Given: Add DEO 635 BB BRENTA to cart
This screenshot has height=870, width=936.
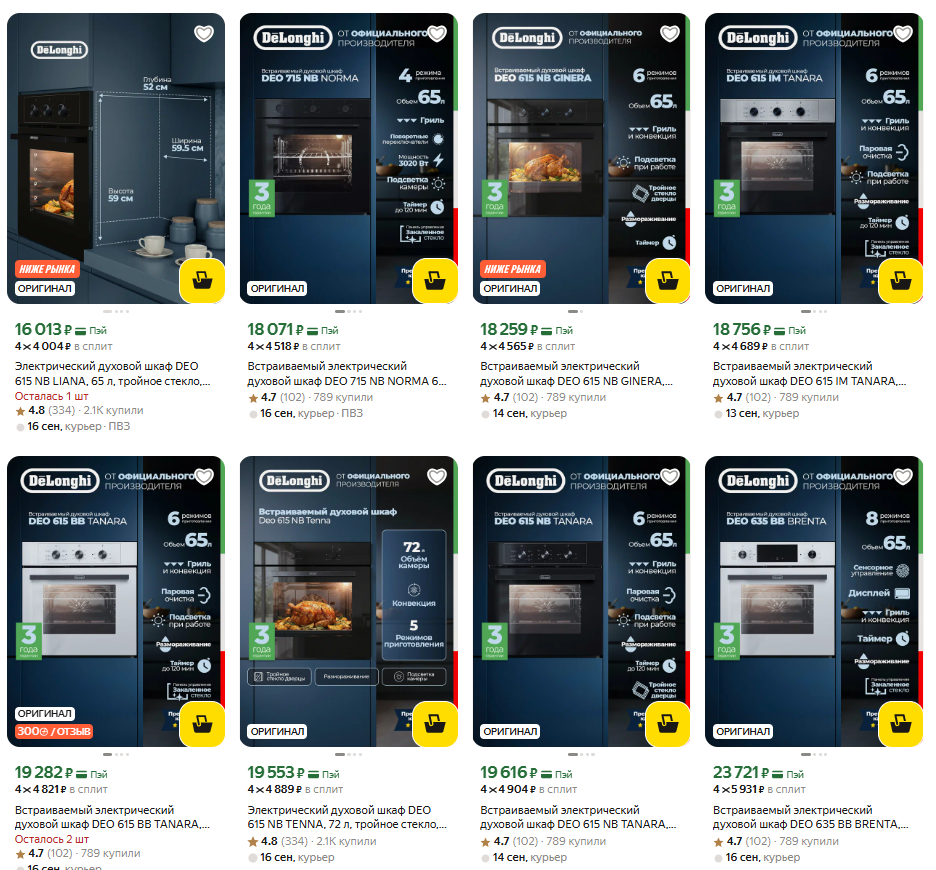Looking at the screenshot, I should click(901, 724).
